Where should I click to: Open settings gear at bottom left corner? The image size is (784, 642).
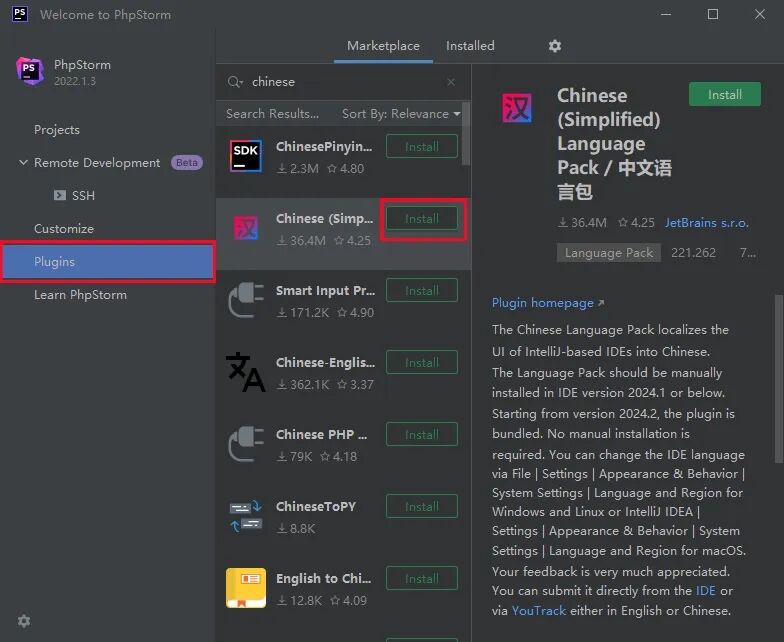(24, 621)
